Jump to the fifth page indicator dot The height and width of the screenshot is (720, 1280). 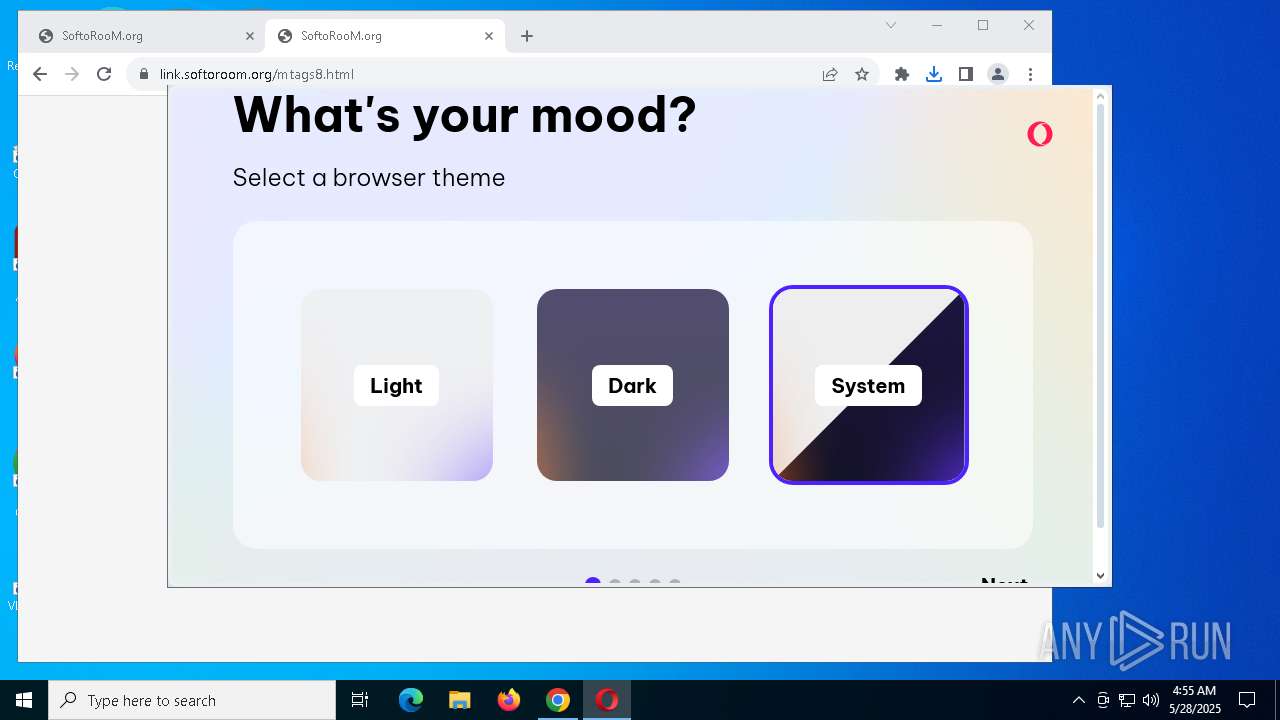[675, 583]
